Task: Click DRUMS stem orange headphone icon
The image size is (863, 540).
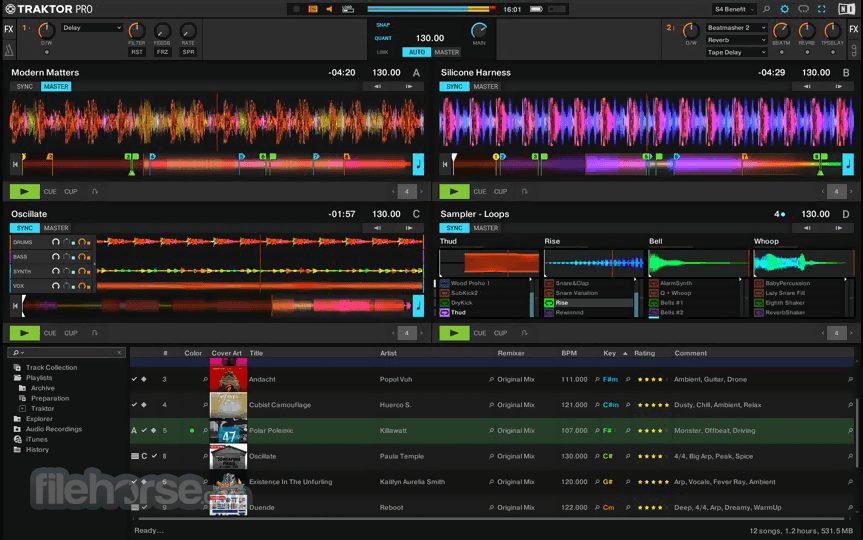Action: coord(83,242)
